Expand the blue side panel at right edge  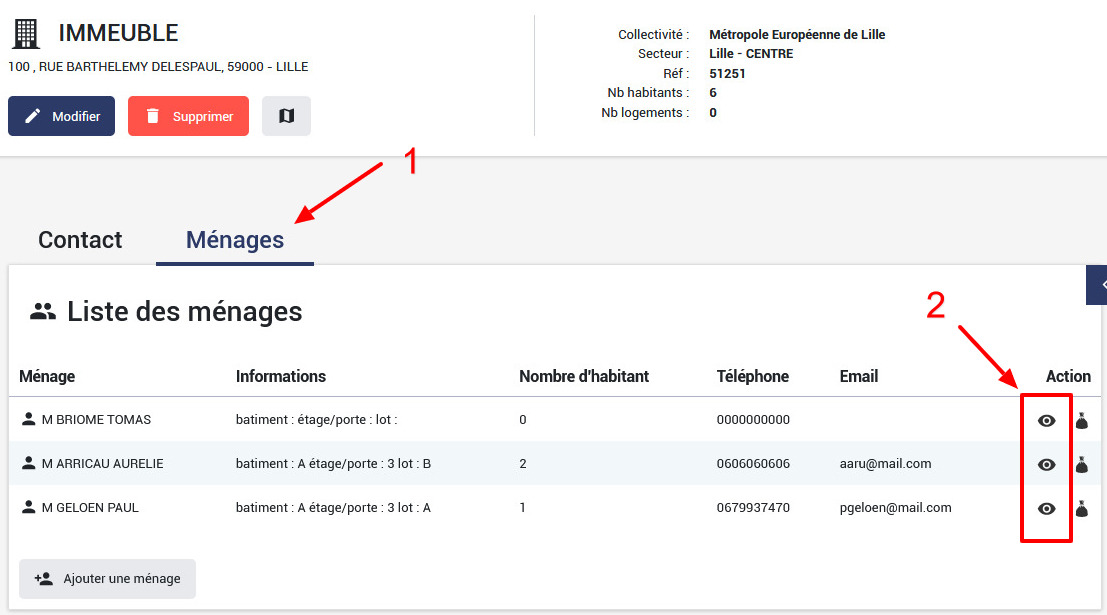pos(1098,285)
